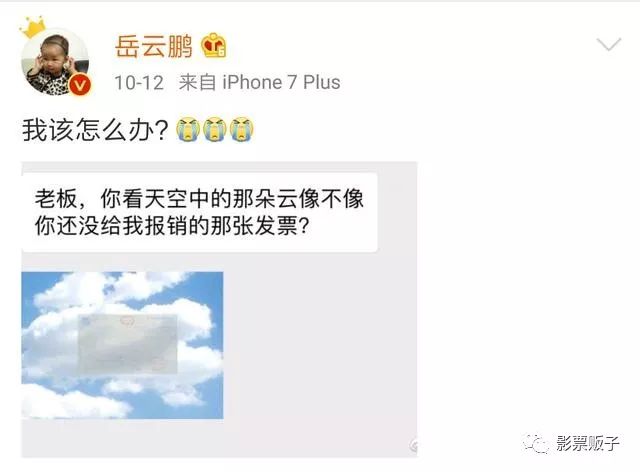Click the second bubble line mentioning 发票
This screenshot has height=472, width=640.
tap(173, 226)
